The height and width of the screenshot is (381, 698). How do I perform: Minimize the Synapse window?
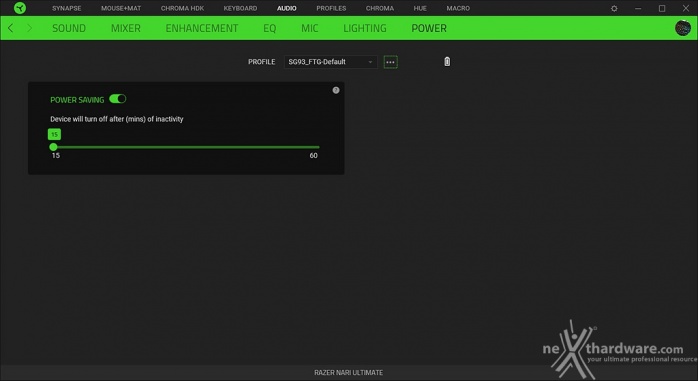tap(638, 8)
